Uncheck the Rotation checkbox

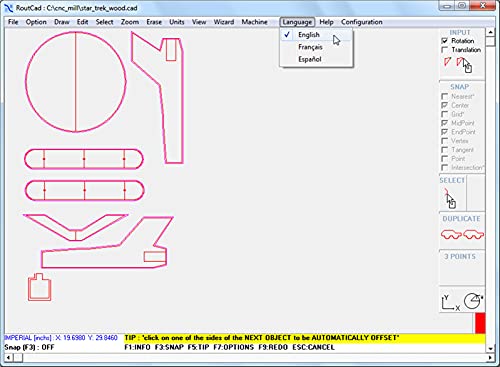coord(444,41)
